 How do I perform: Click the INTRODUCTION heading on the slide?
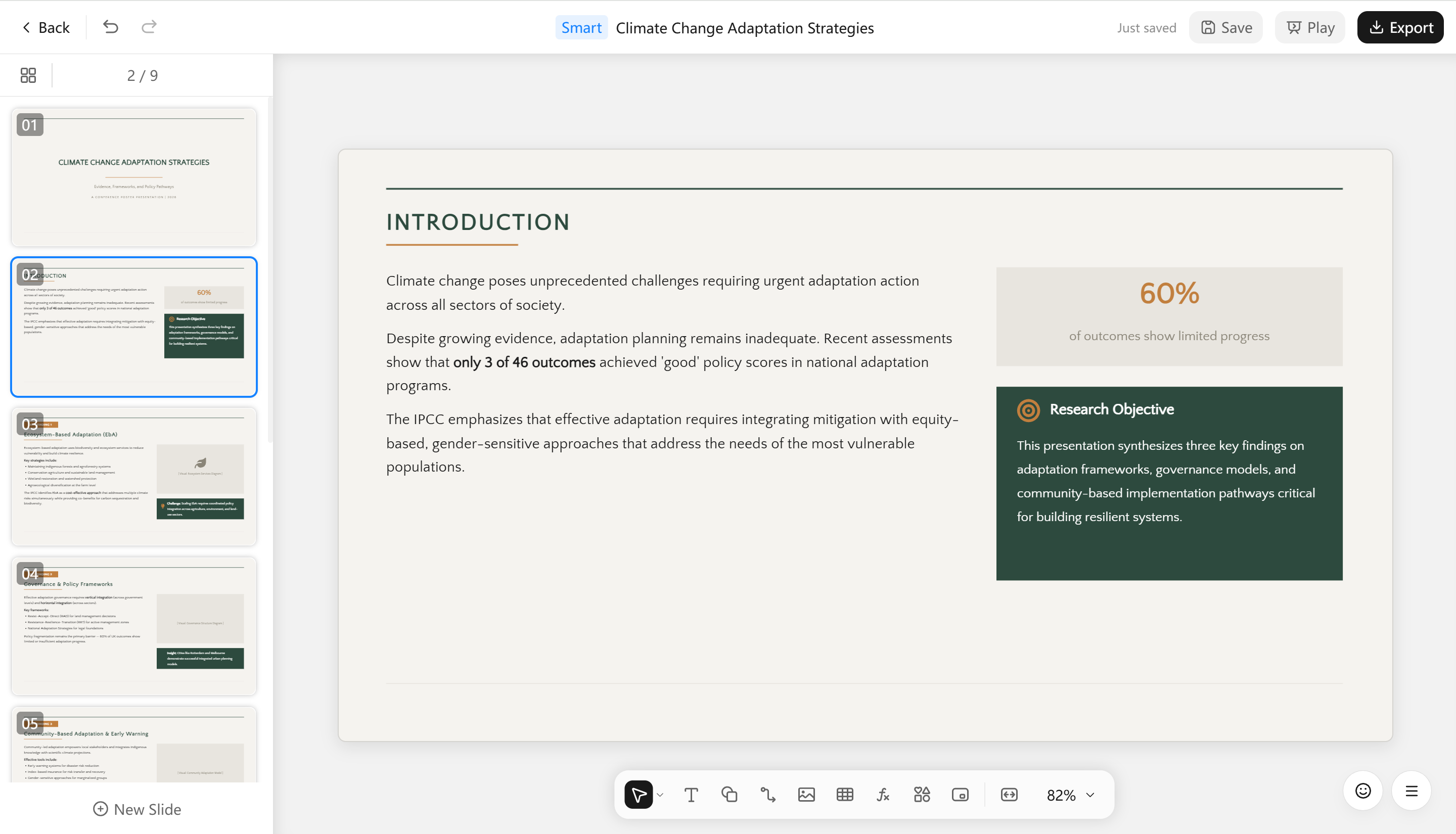(x=478, y=222)
